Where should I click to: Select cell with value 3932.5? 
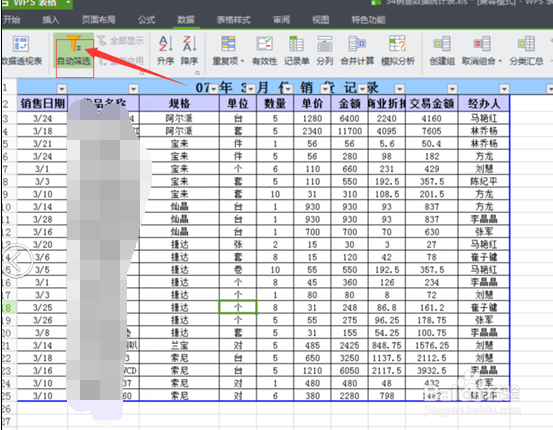coord(432,371)
